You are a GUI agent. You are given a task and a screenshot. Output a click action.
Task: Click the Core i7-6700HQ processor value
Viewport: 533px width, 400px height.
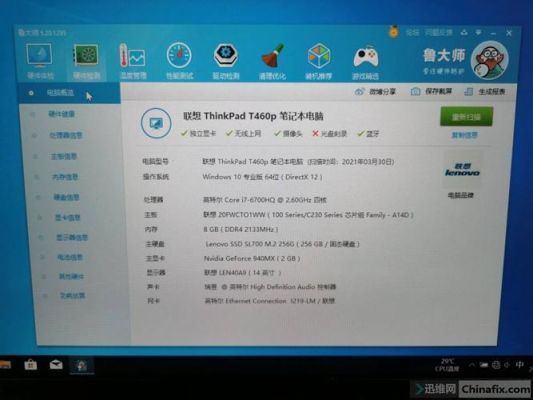tap(264, 200)
